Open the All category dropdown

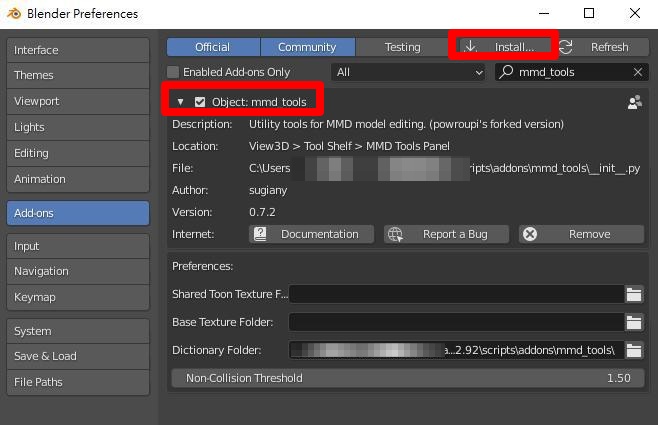[408, 72]
